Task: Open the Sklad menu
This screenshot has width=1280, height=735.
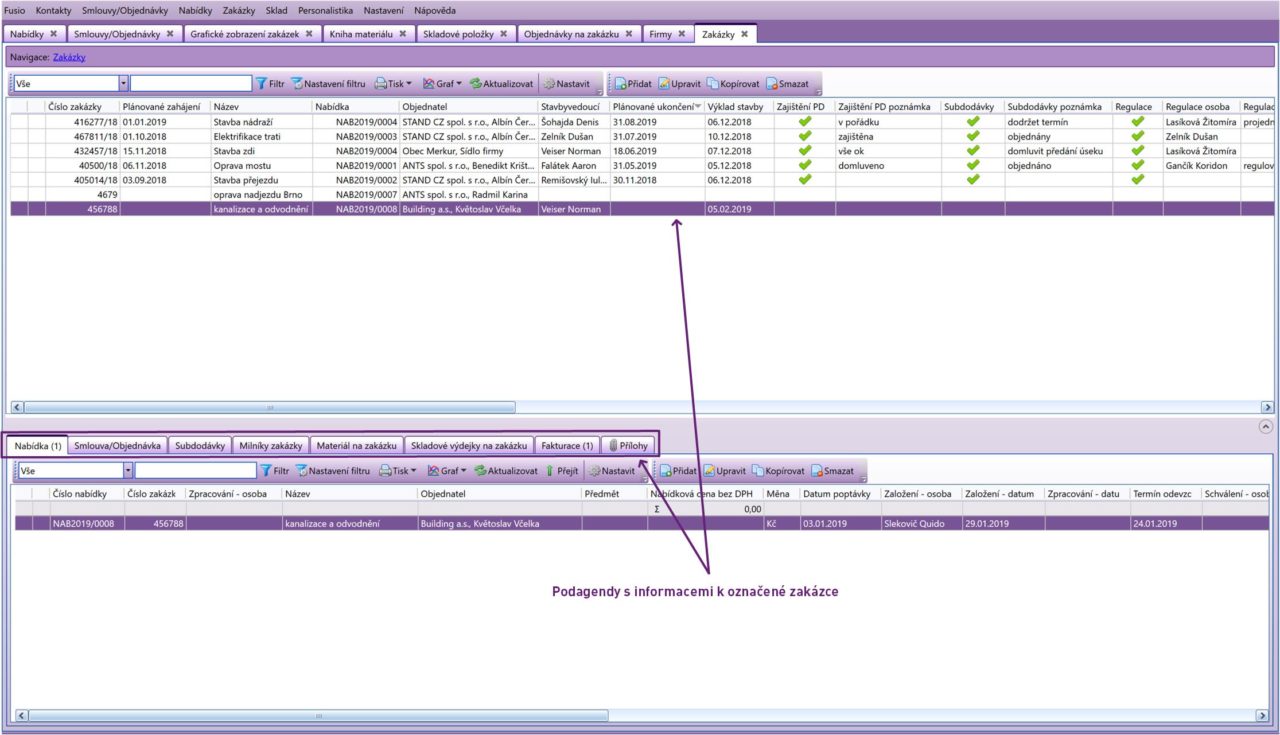Action: pyautogui.click(x=276, y=10)
